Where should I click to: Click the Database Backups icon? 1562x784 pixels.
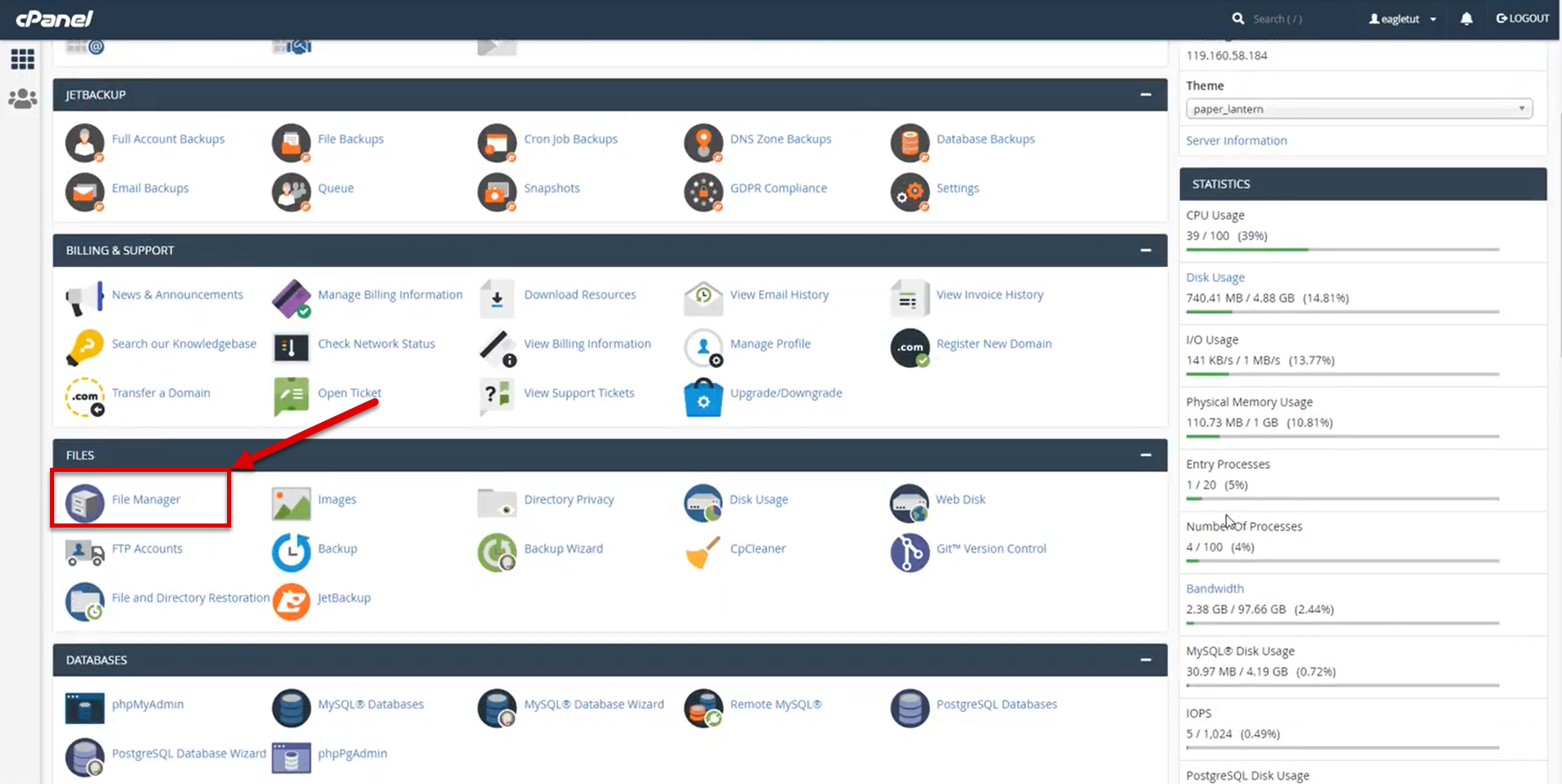(x=910, y=143)
